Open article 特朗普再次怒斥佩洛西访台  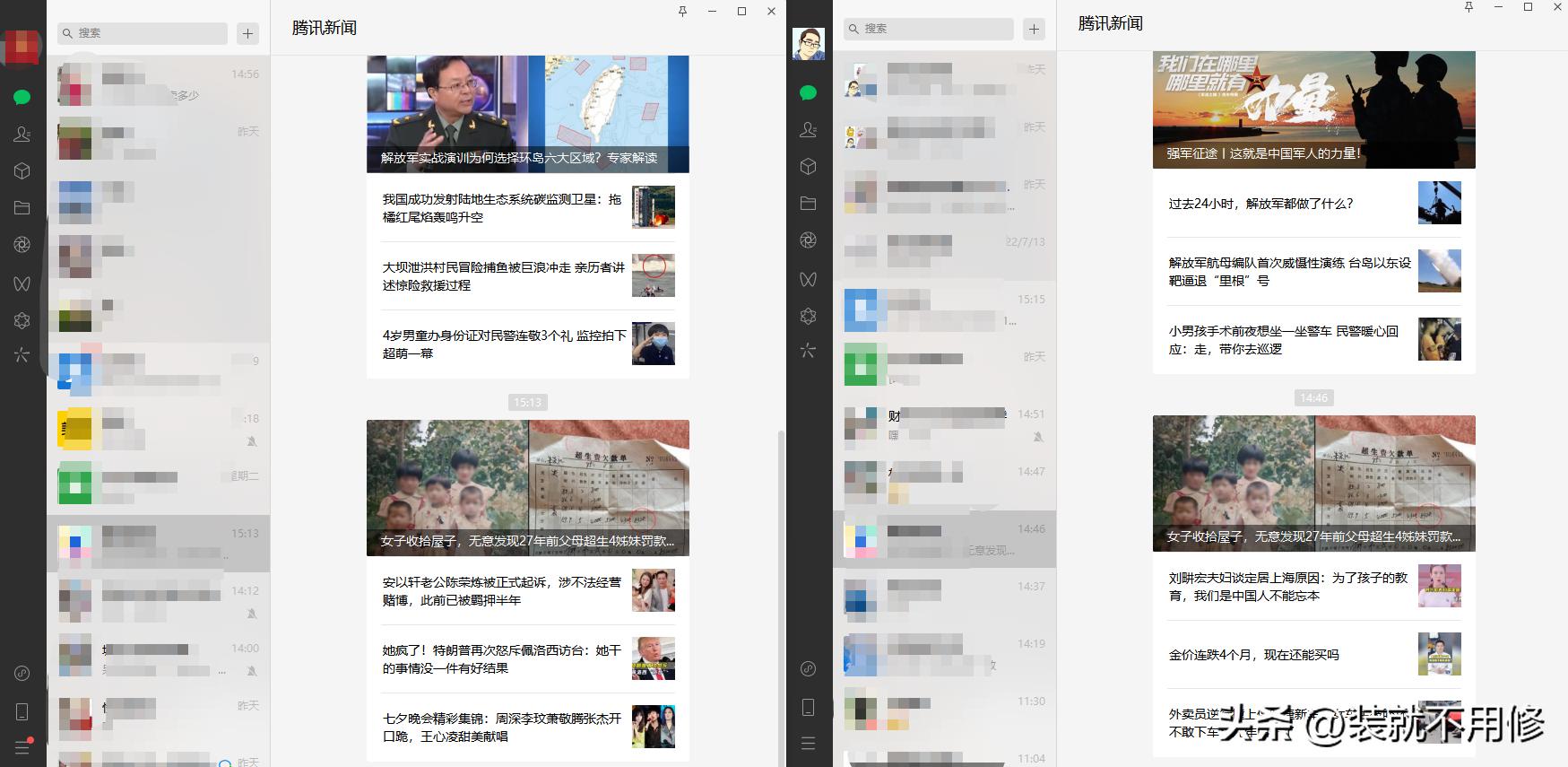pos(528,658)
